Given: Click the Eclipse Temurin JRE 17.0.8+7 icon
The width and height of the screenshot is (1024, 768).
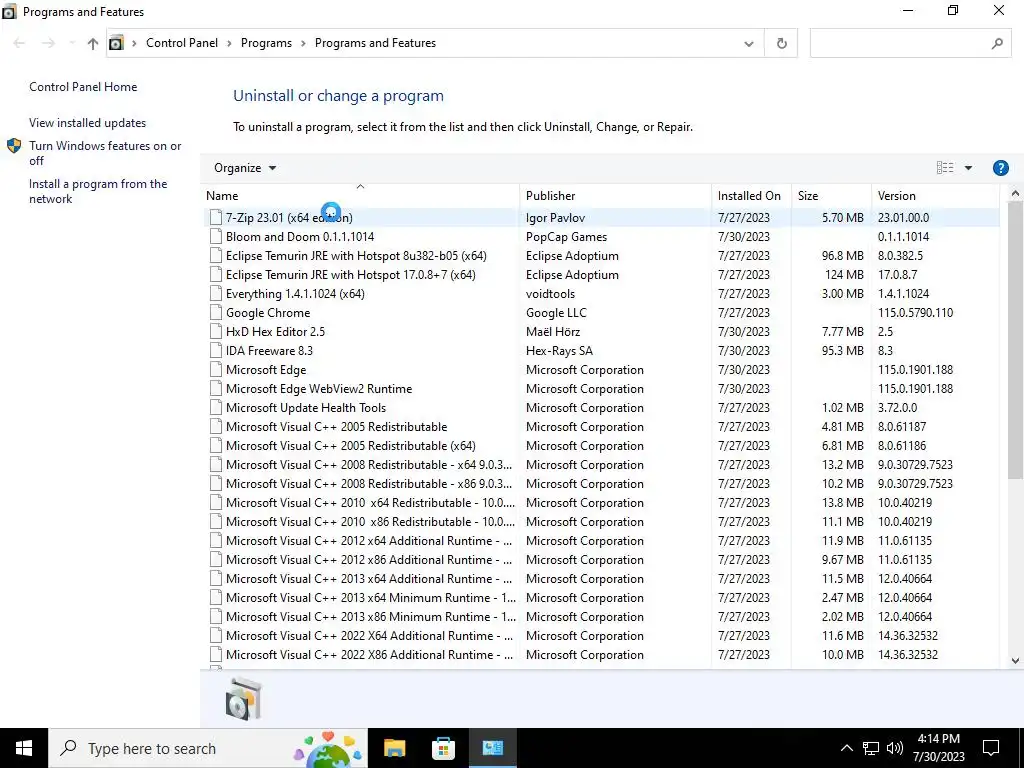Looking at the screenshot, I should click(216, 274).
